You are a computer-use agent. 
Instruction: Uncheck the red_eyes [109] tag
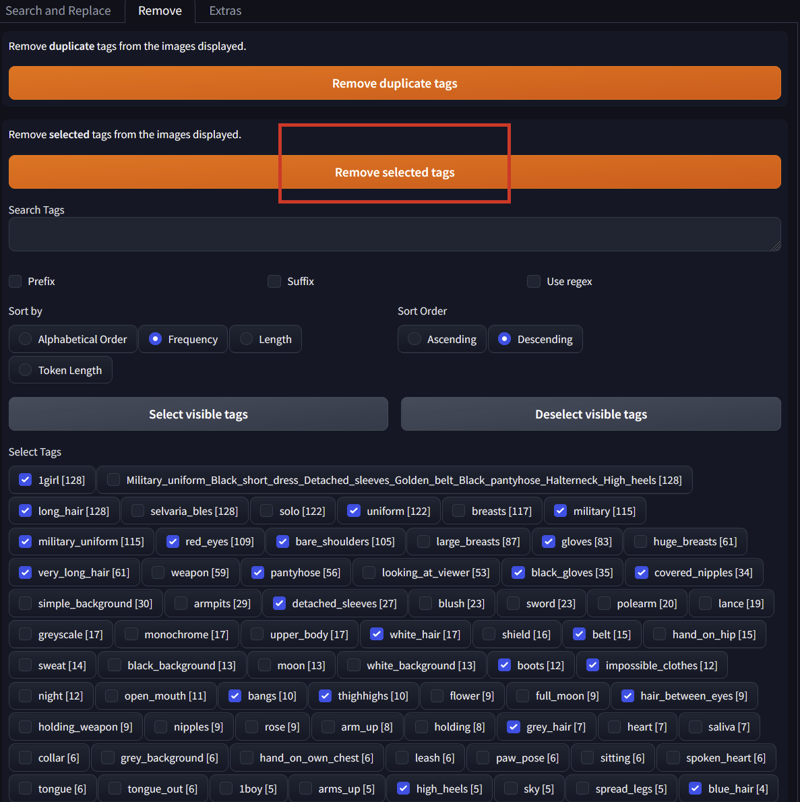coord(173,541)
